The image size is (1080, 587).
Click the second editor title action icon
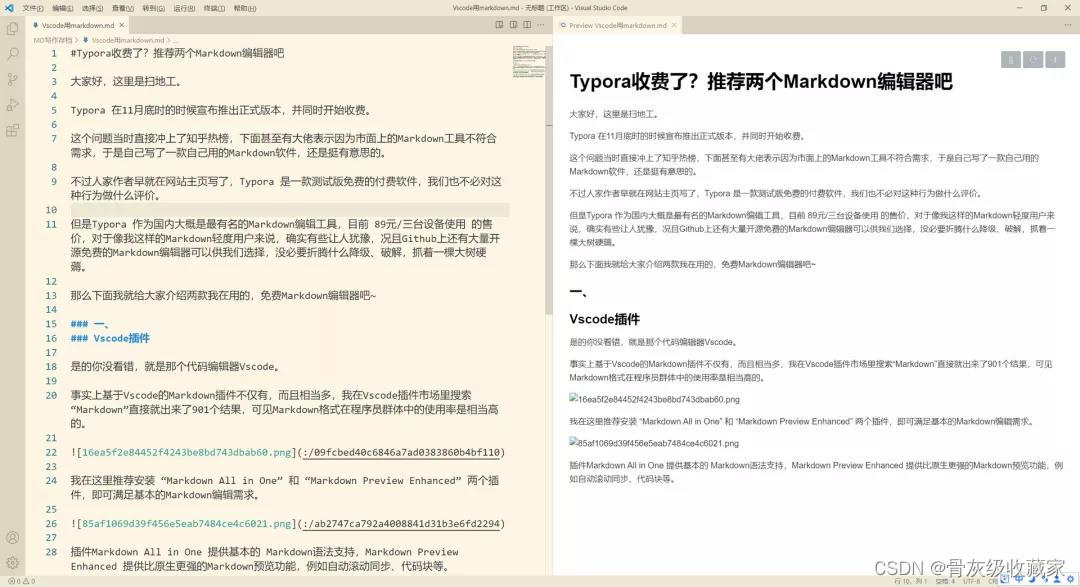tap(513, 25)
